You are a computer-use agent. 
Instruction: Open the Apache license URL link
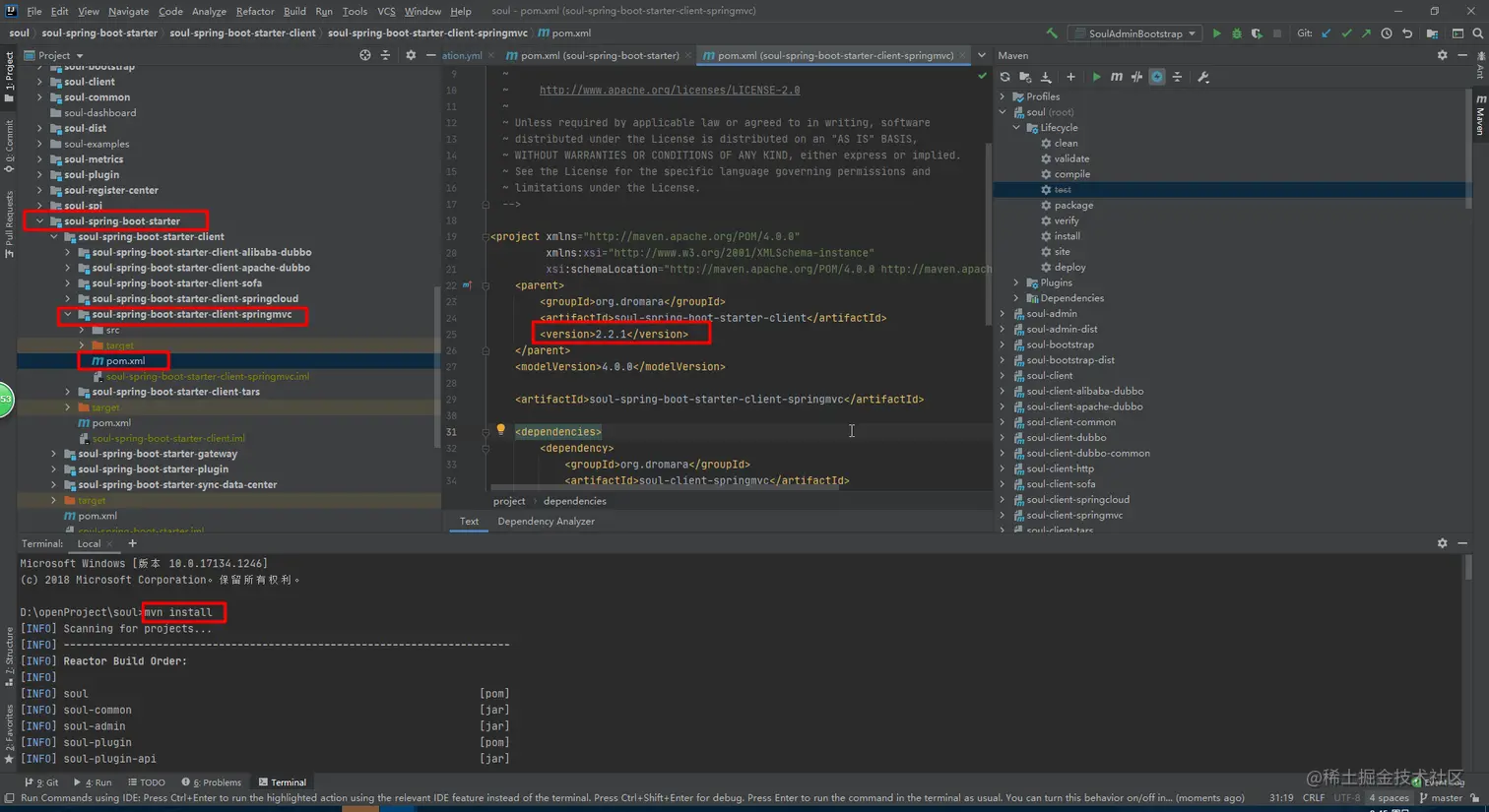pyautogui.click(x=670, y=91)
